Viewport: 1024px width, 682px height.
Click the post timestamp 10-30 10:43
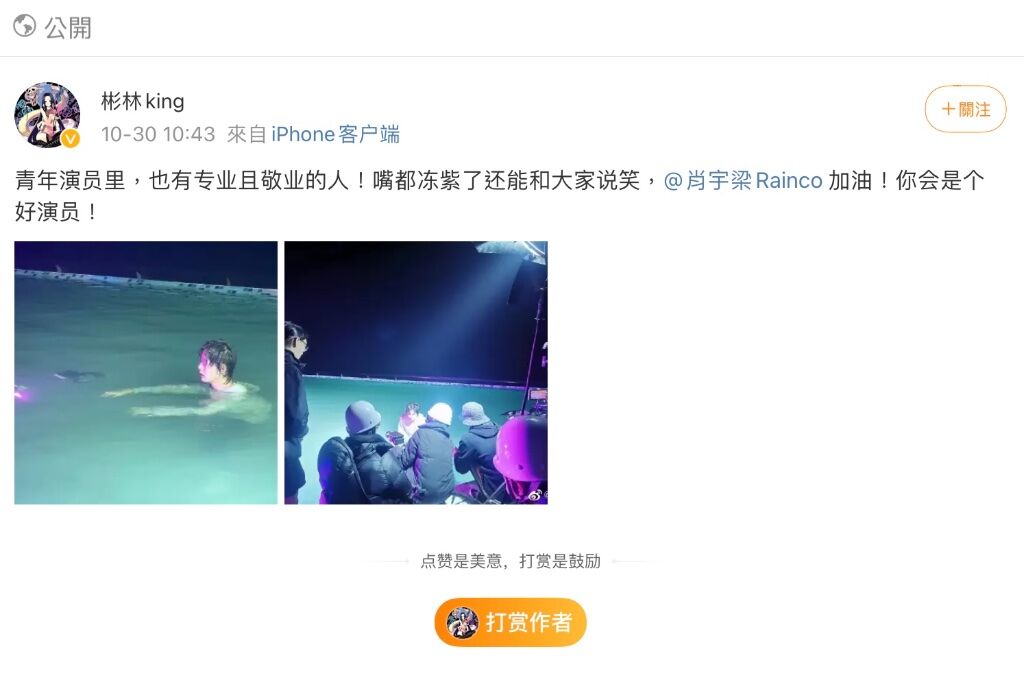(x=158, y=134)
